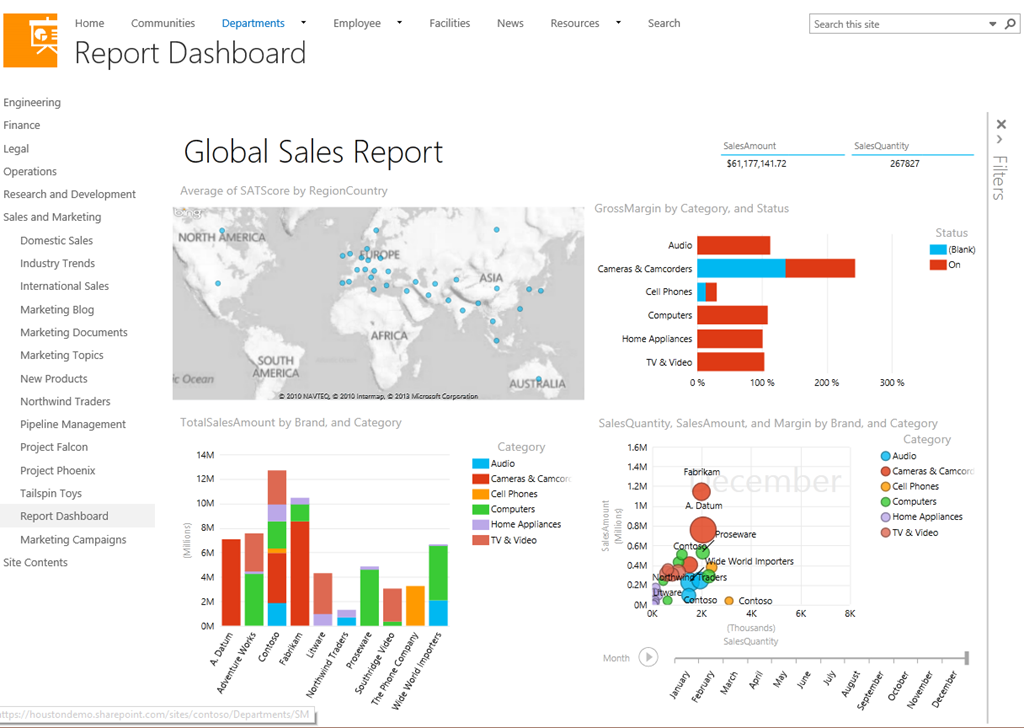The height and width of the screenshot is (728, 1024).
Task: Click the SalesAmount card value
Action: [756, 164]
